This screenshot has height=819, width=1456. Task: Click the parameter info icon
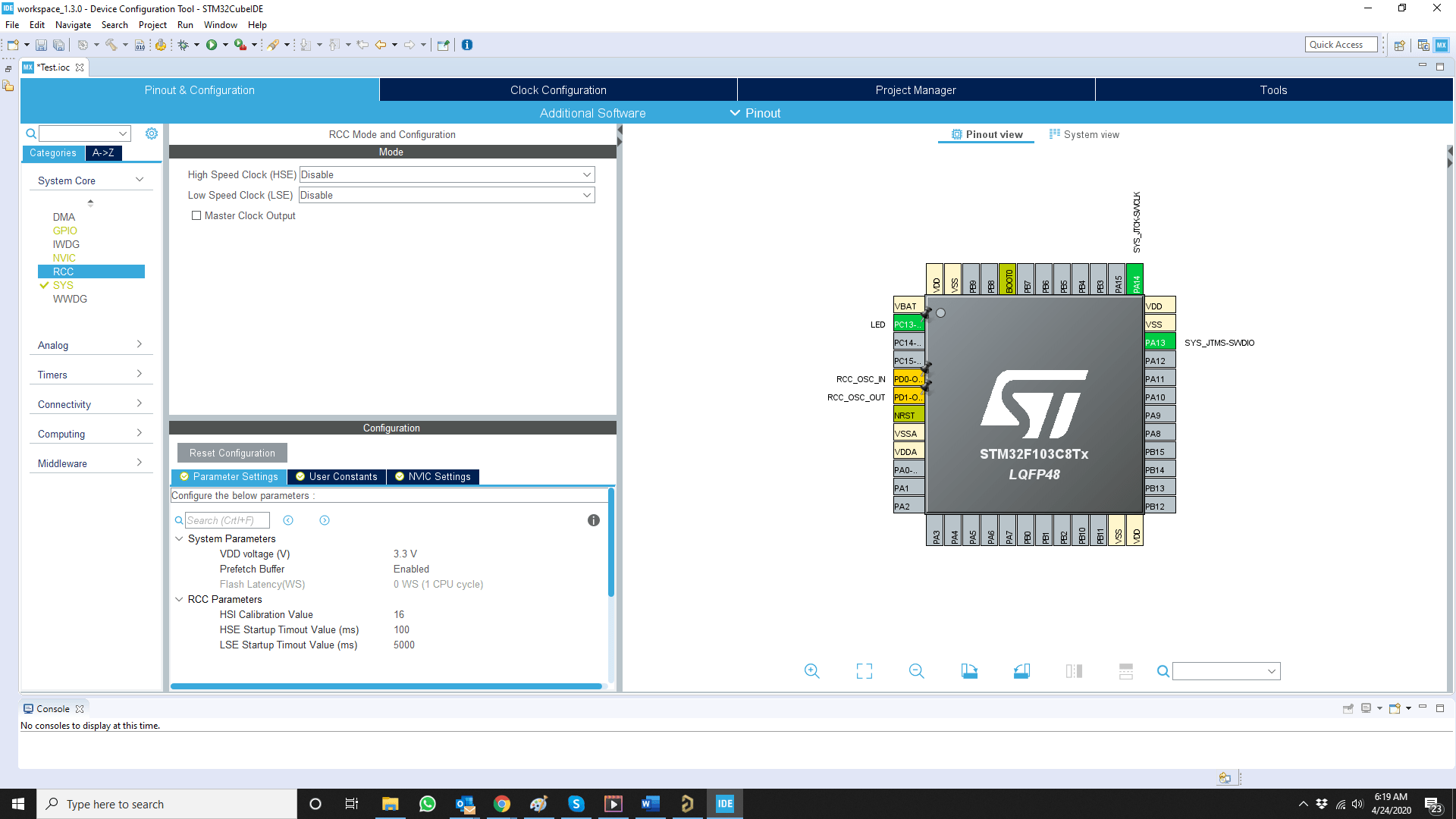pos(594,520)
